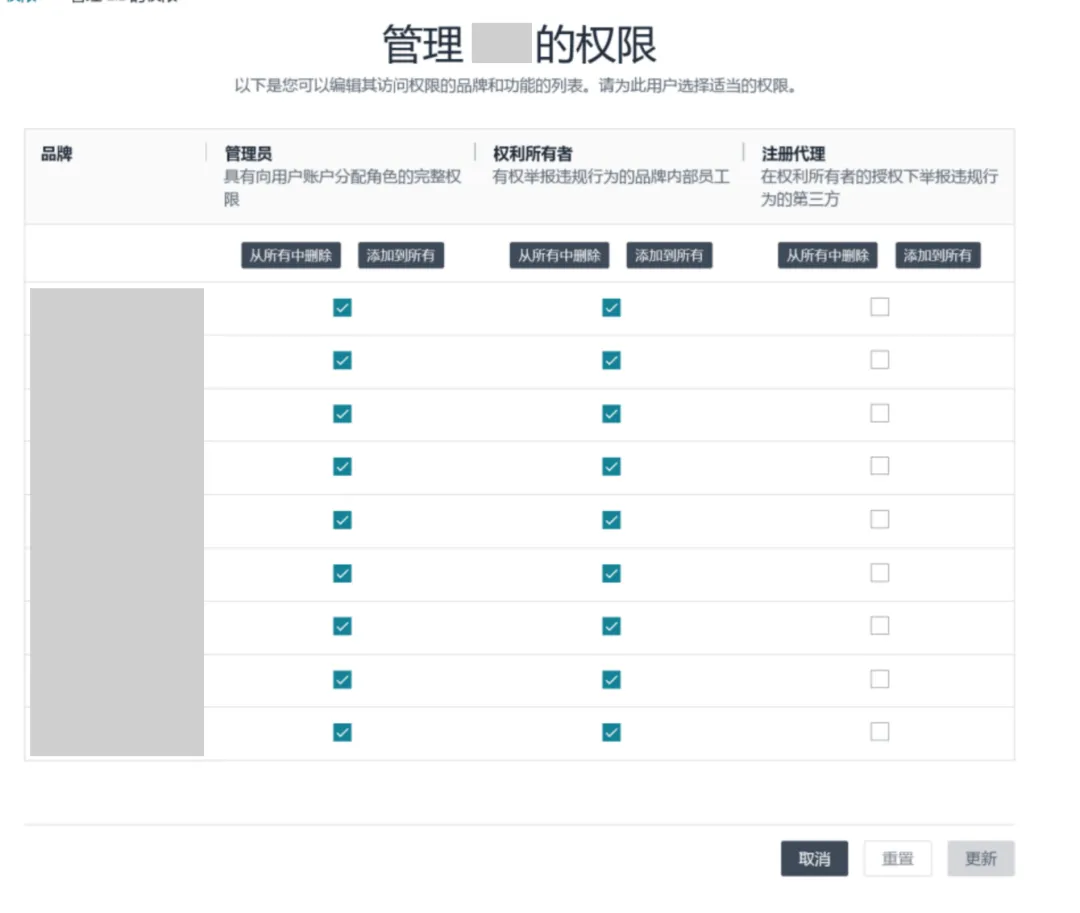
Task: Click 添加到所有 under the 管理员 column
Action: coord(401,256)
